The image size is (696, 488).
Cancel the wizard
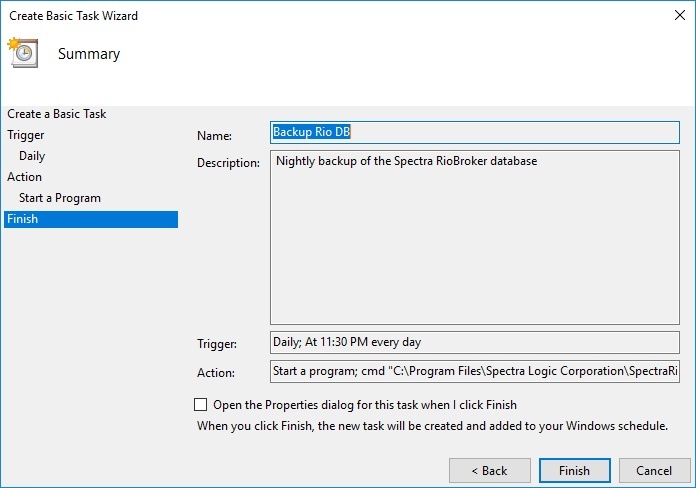click(x=654, y=470)
